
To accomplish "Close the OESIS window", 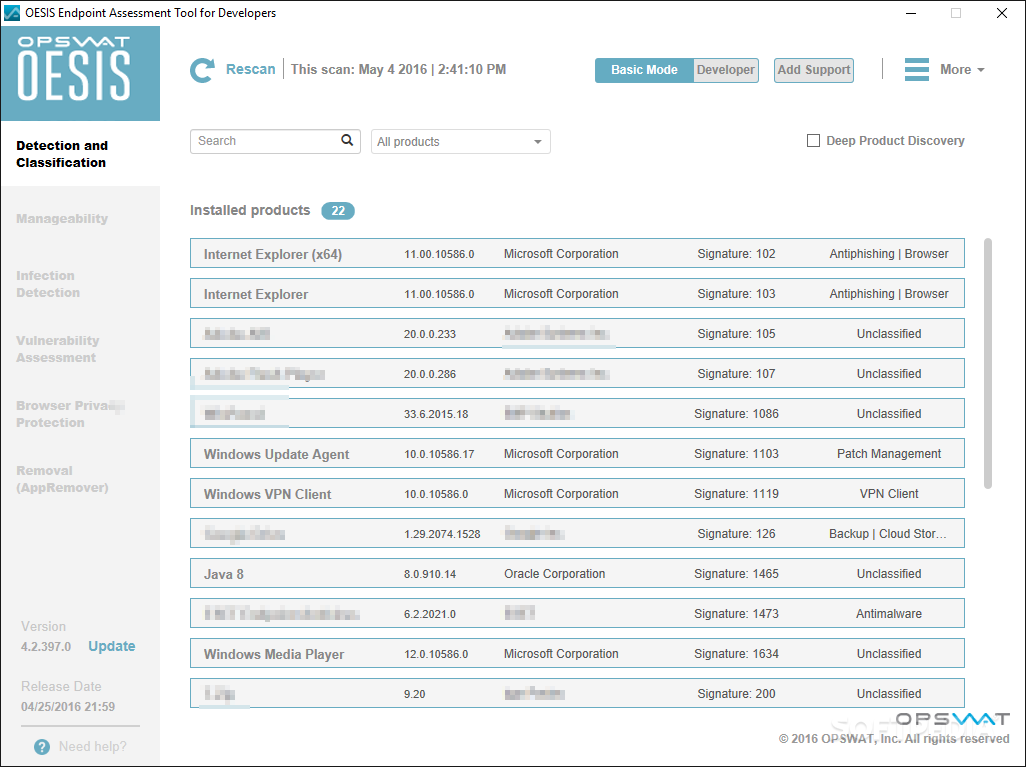I will coord(1002,13).
